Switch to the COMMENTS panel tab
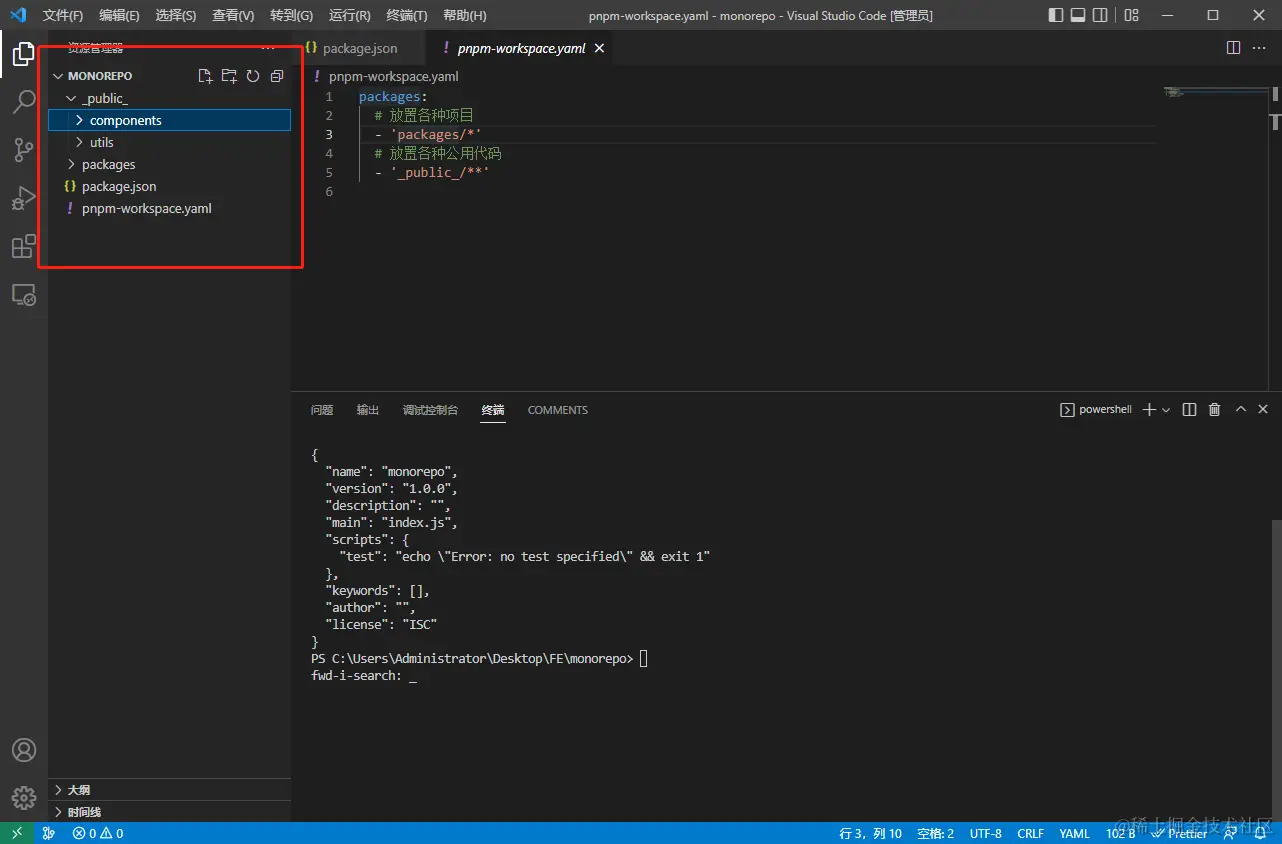This screenshot has height=844, width=1282. point(558,410)
